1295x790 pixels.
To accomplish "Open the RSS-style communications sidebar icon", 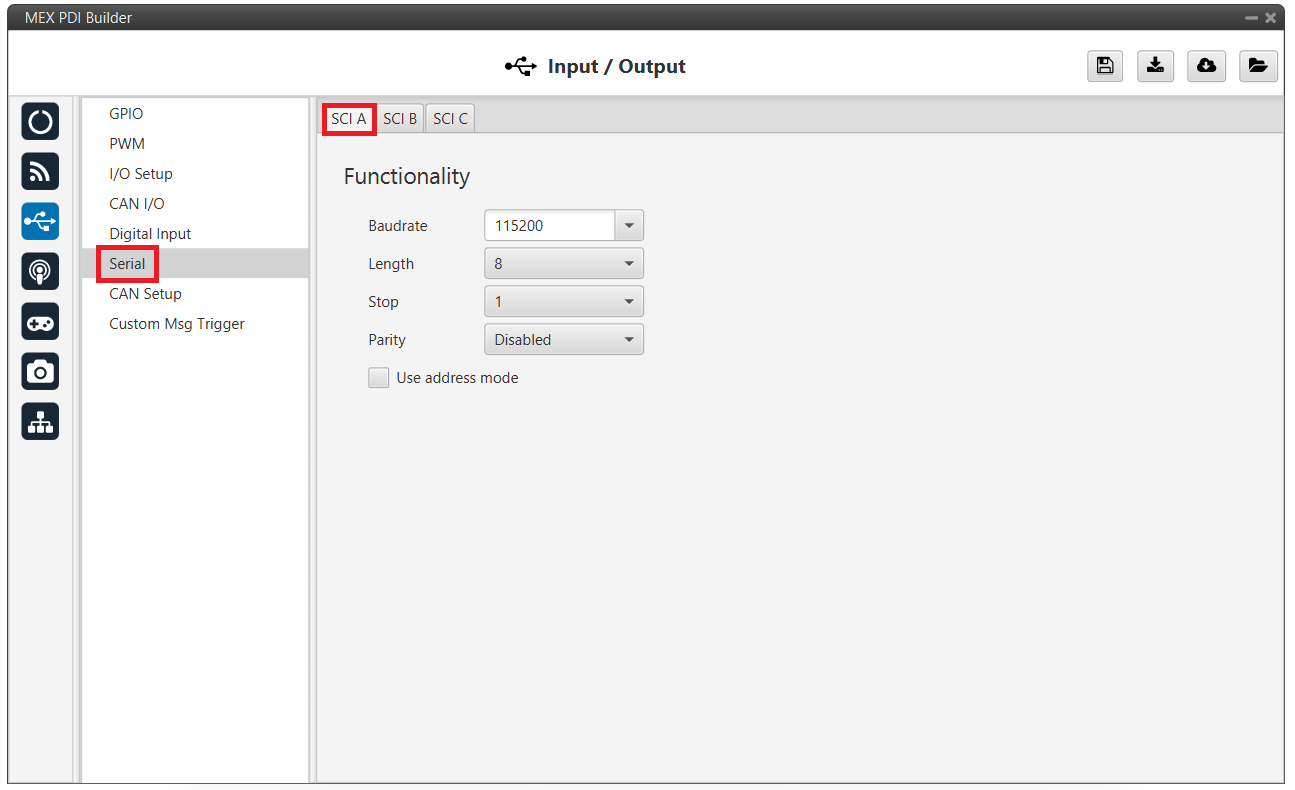I will tap(40, 171).
